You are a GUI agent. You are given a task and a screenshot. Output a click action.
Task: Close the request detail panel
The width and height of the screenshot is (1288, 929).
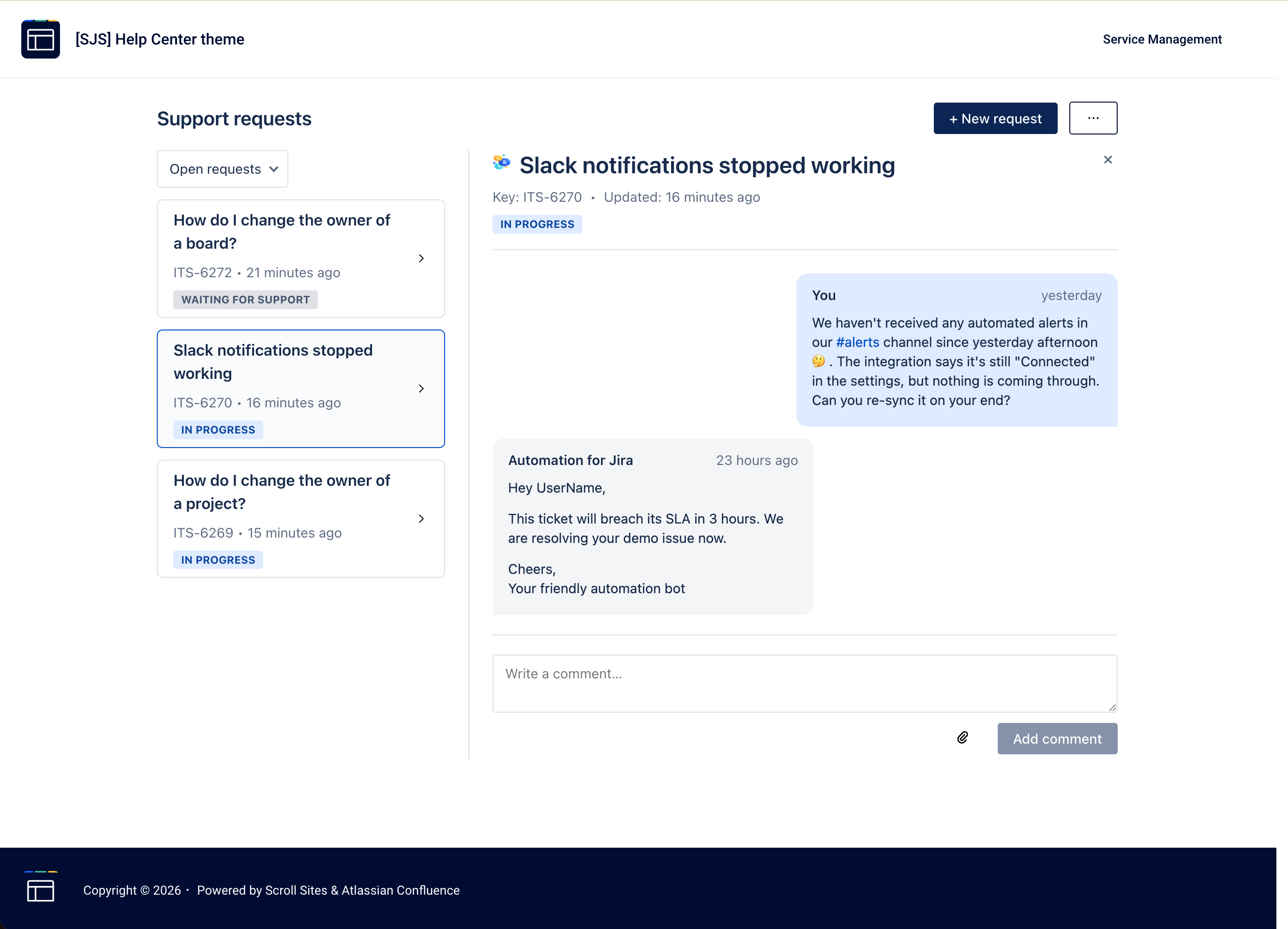(1108, 160)
